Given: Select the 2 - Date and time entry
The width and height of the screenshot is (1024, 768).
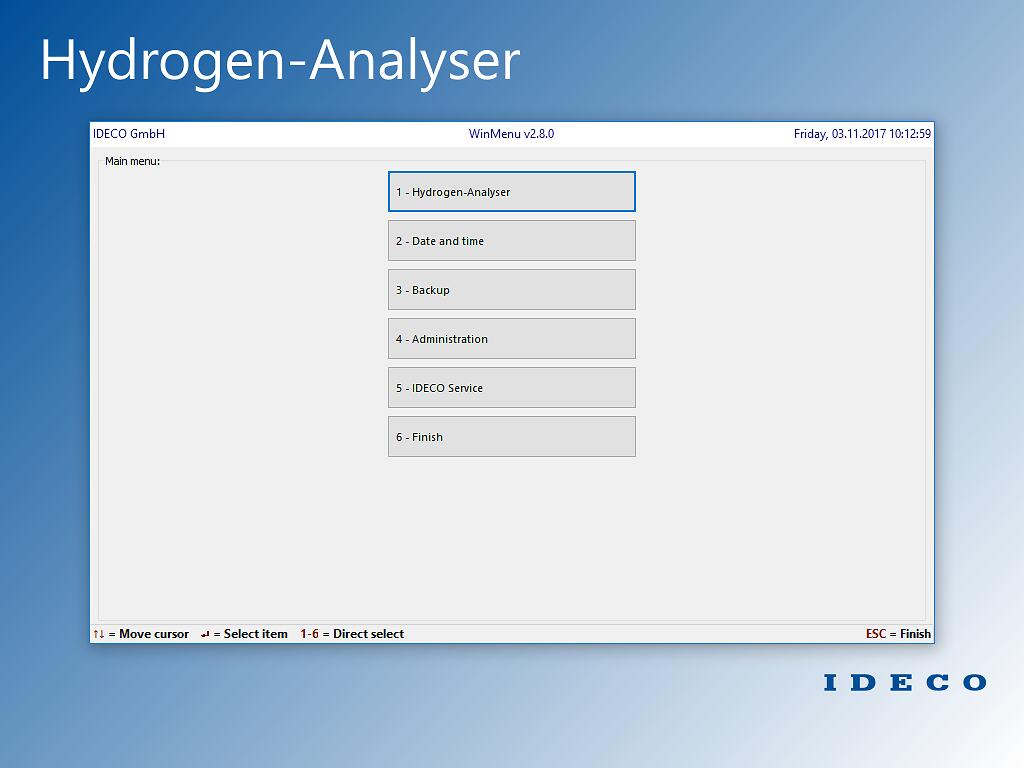Looking at the screenshot, I should tap(511, 241).
